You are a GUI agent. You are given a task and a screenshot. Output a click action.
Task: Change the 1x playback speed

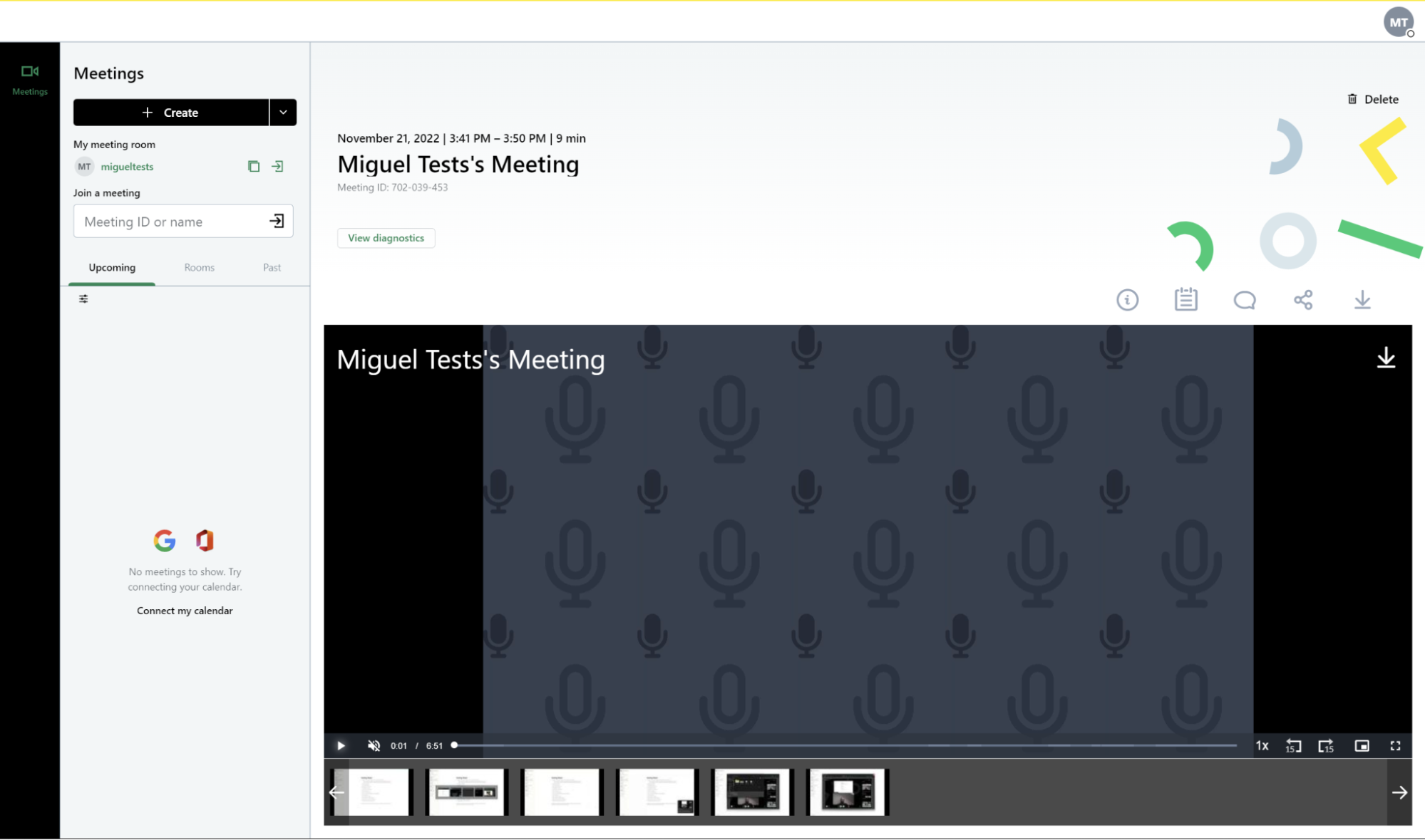point(1262,745)
